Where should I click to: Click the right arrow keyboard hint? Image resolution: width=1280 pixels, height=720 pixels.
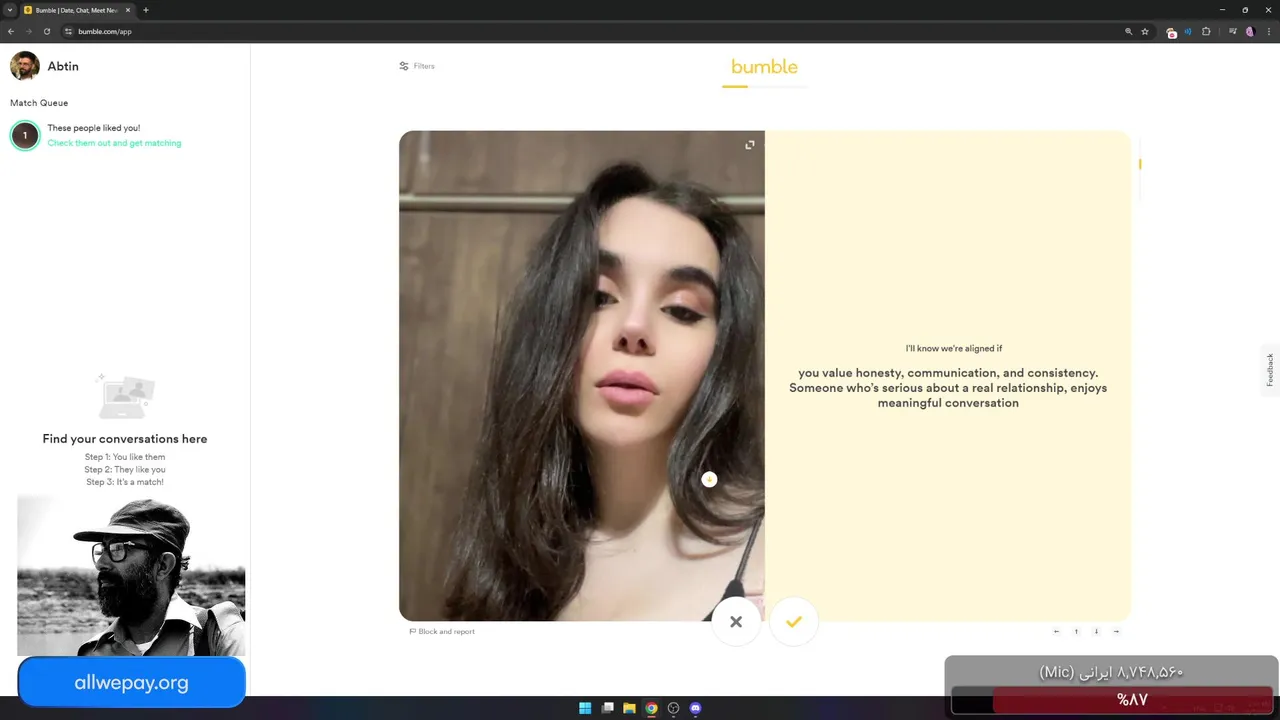[1116, 631]
